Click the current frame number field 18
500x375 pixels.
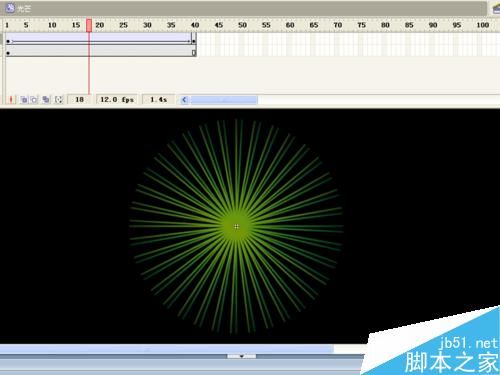pos(79,99)
